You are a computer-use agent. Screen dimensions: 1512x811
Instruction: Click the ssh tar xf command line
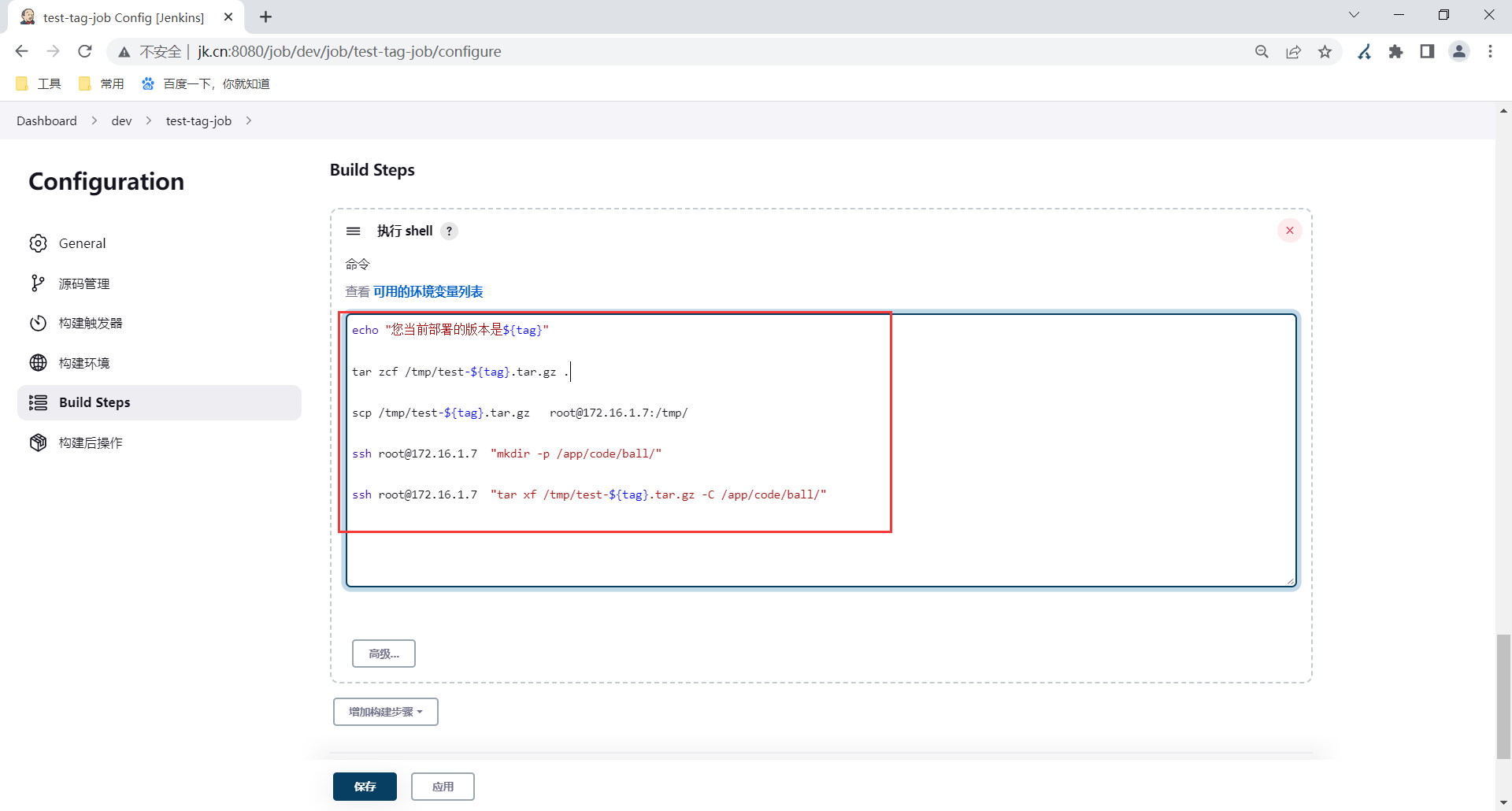coord(589,494)
